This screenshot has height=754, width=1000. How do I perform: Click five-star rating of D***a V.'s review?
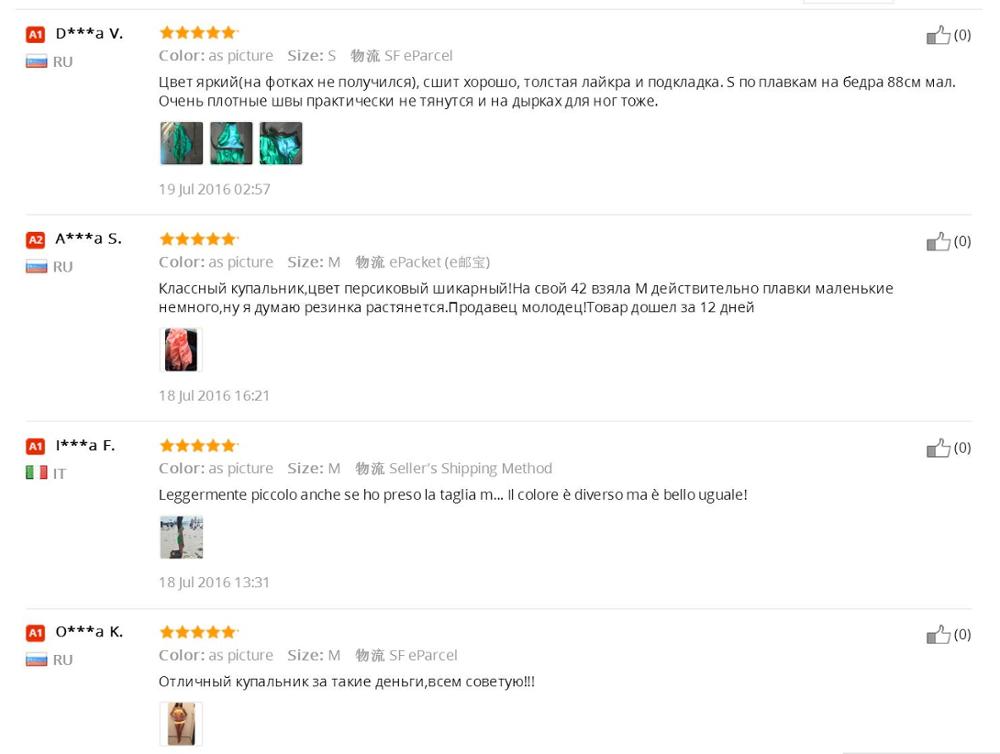click(x=198, y=33)
